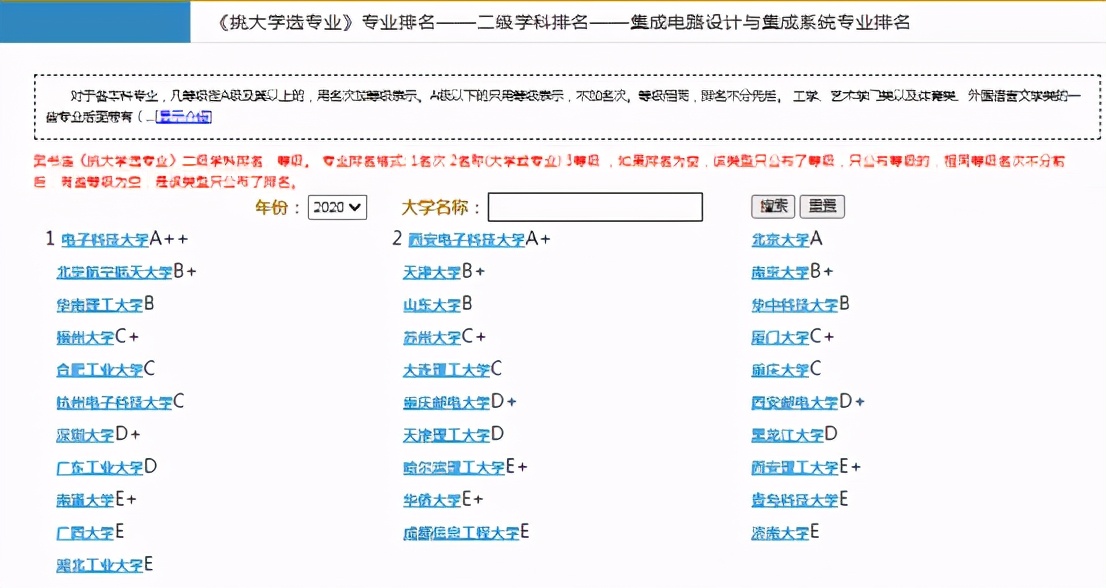Open 杭州电子科技大学 rated C

point(113,402)
